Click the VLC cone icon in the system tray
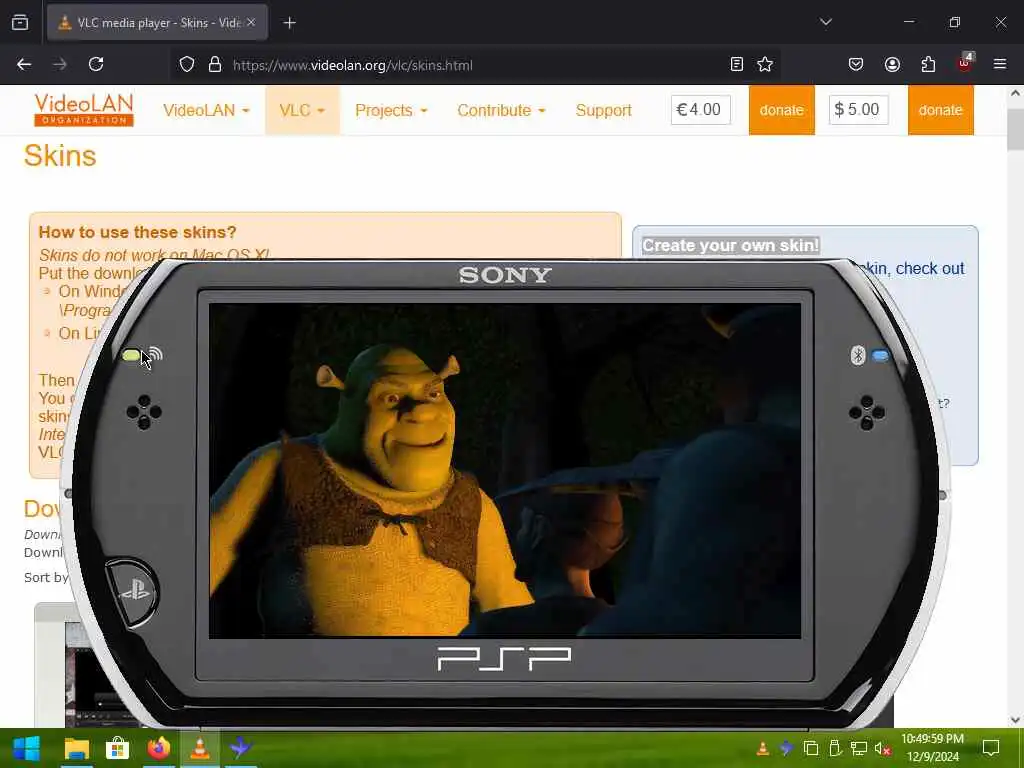Screen dimensions: 1024x768 [762, 748]
